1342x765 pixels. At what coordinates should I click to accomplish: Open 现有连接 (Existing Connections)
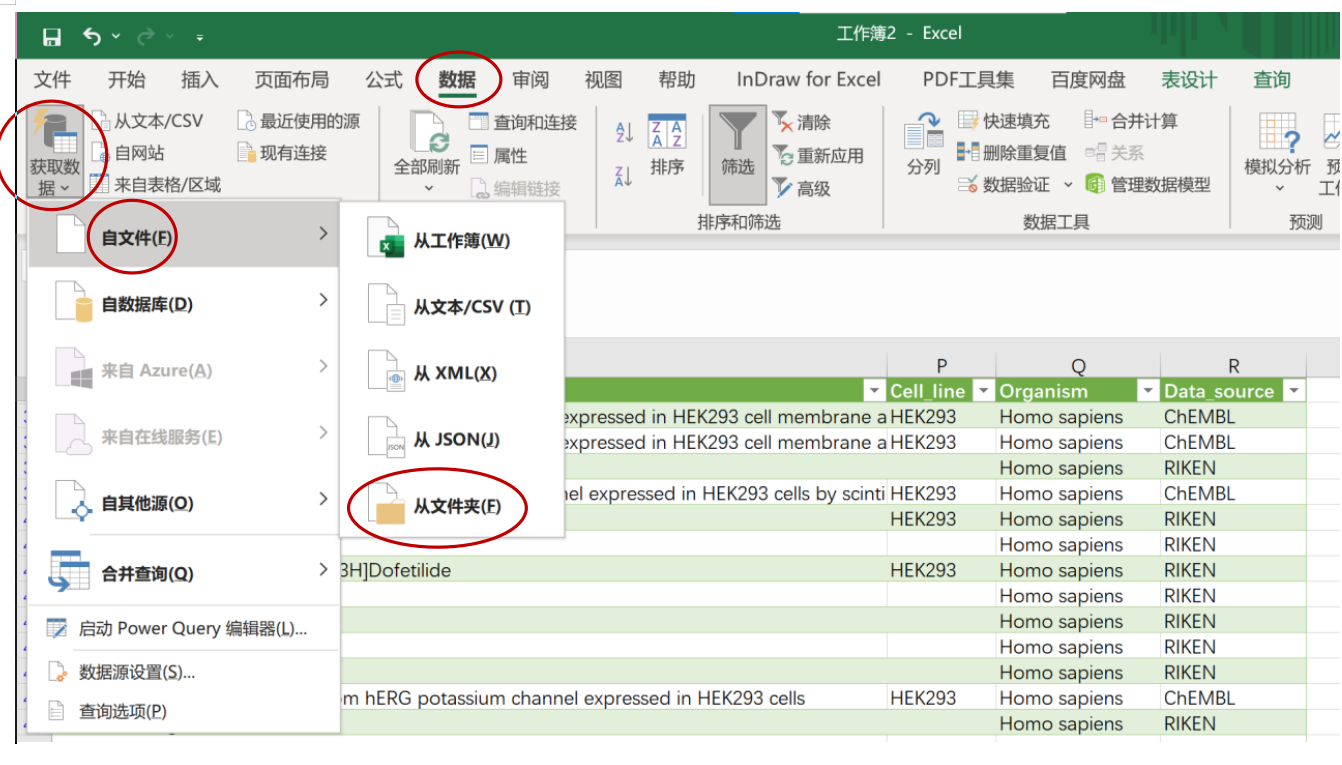click(282, 153)
